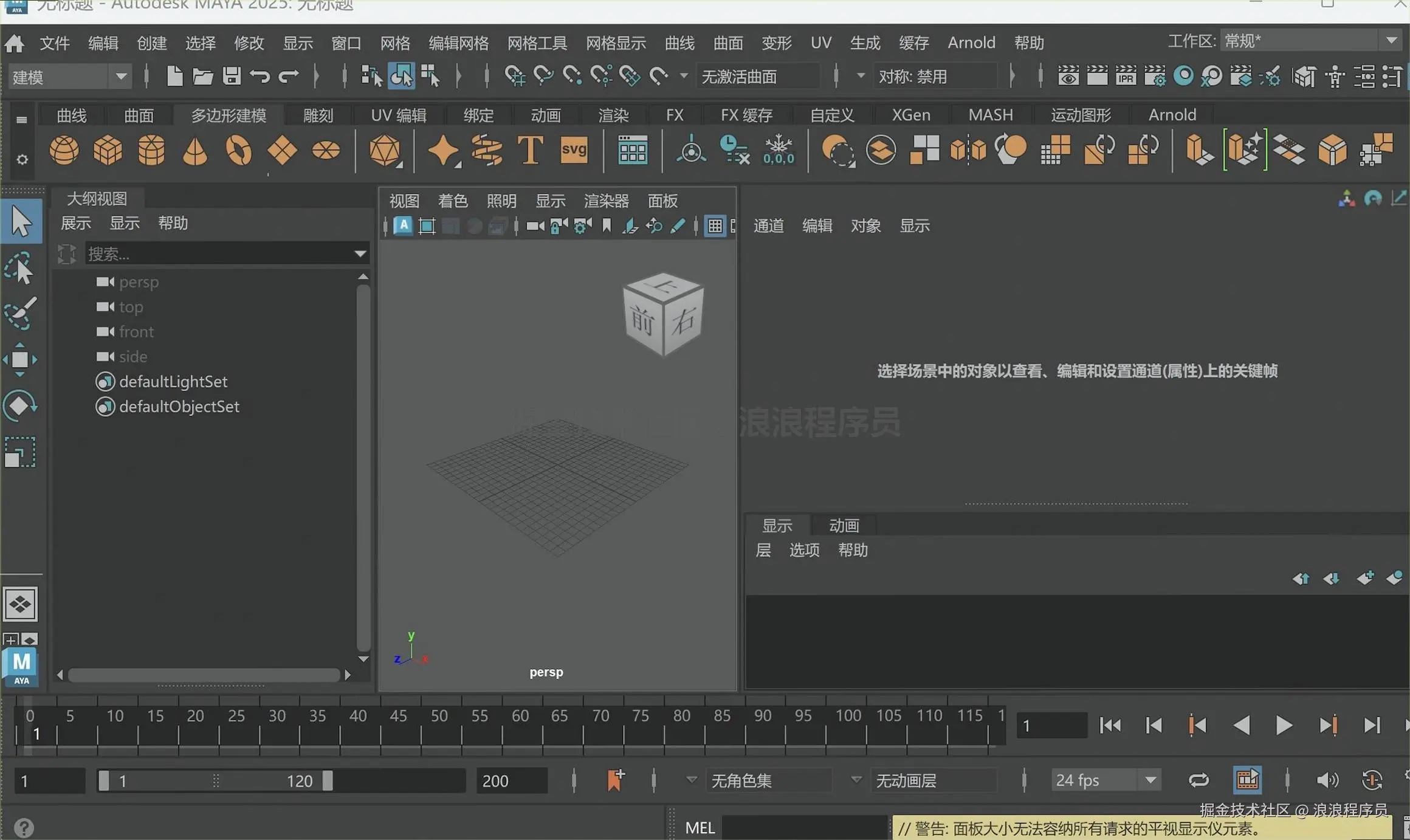Activate the Rotate tool in the left toolbox

[x=20, y=405]
